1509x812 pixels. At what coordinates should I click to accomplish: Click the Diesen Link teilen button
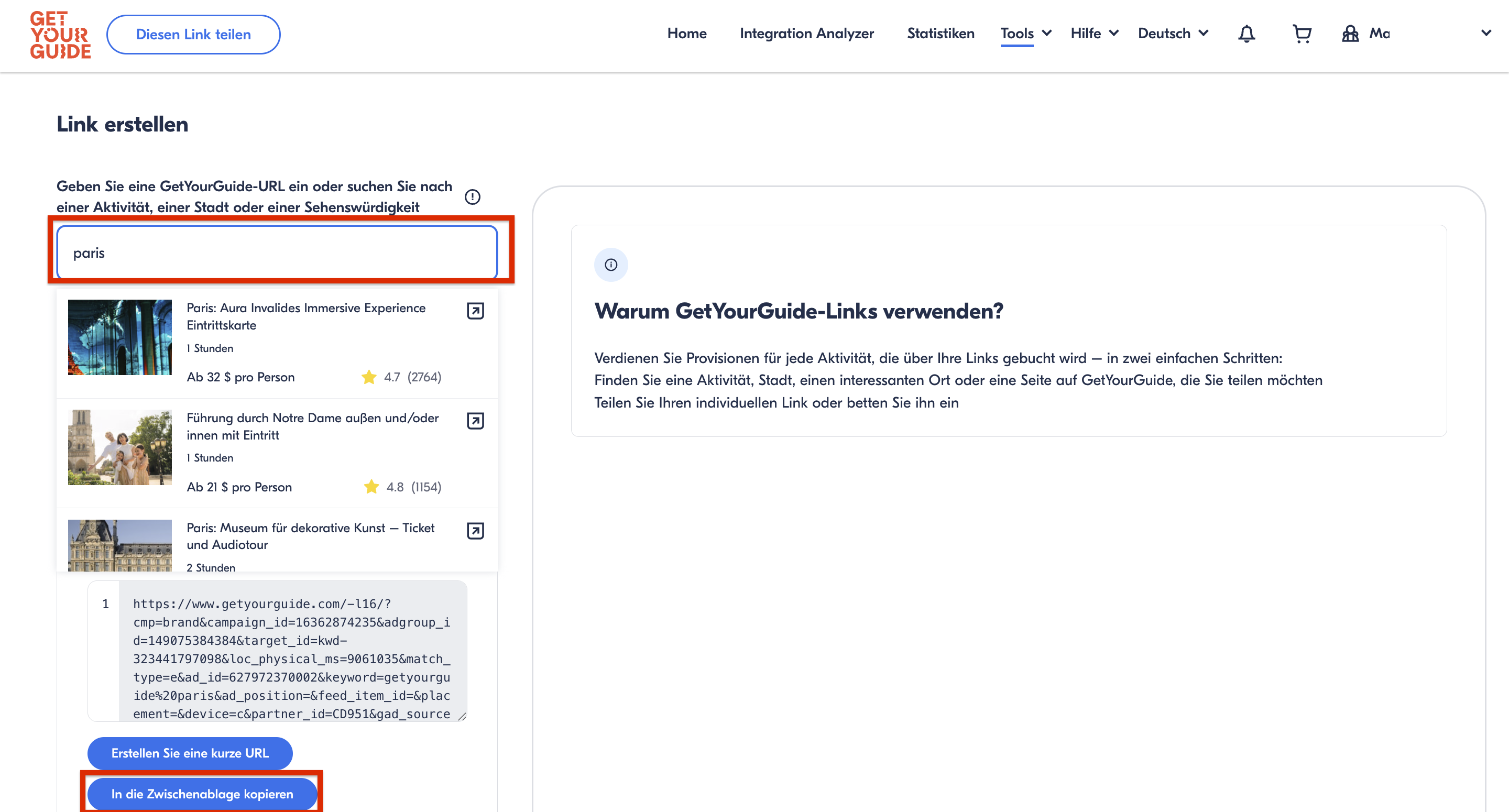click(x=193, y=35)
